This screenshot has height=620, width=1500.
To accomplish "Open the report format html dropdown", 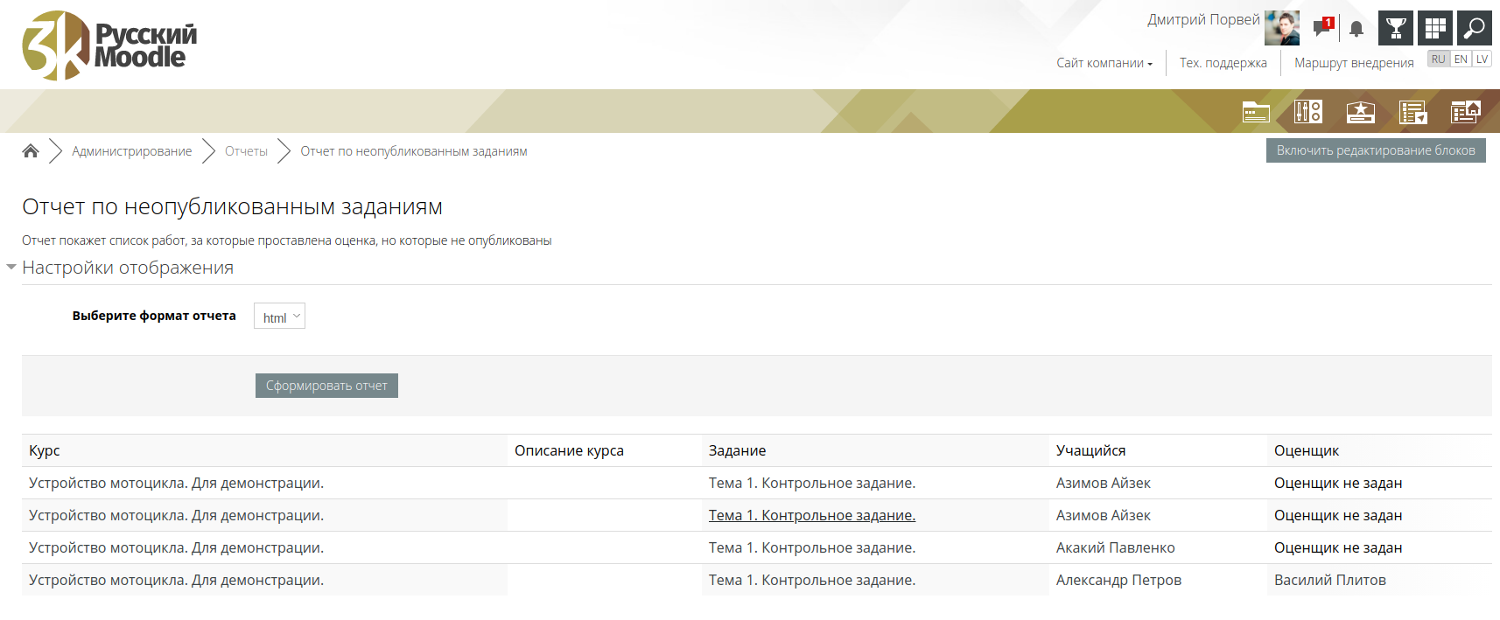I will pyautogui.click(x=279, y=317).
